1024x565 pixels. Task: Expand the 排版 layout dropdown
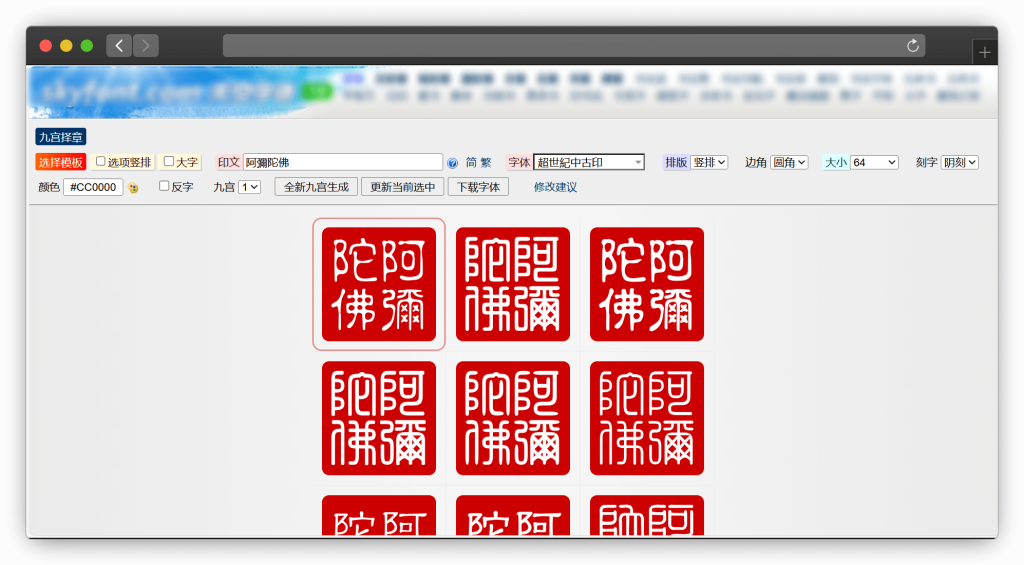[x=709, y=162]
